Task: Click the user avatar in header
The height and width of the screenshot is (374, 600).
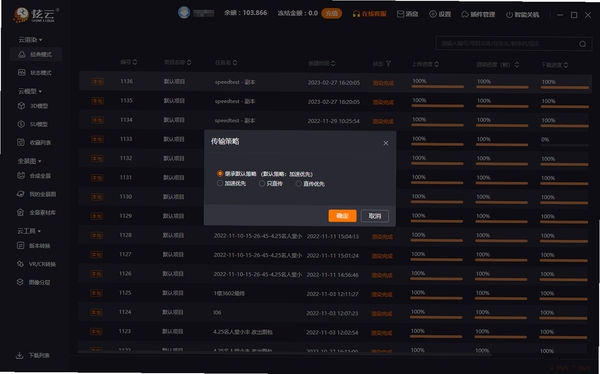Action: click(x=184, y=12)
